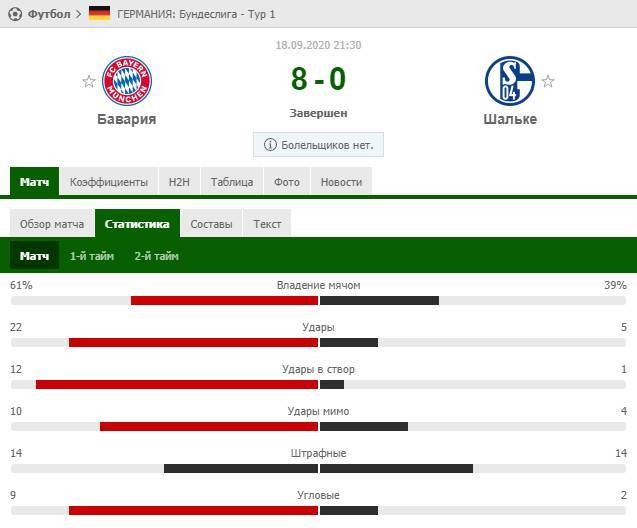Click the German flag icon

pyautogui.click(x=99, y=14)
